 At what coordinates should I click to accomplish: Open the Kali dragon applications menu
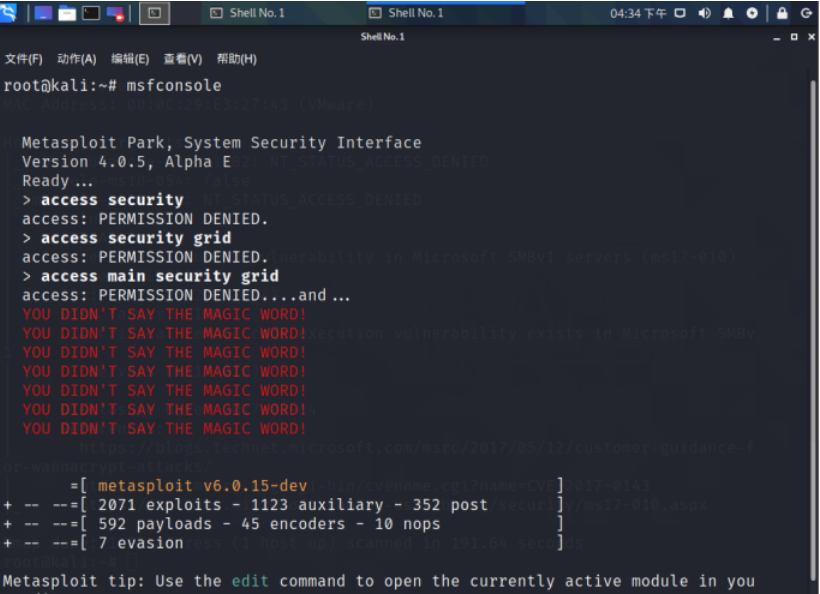coord(7,13)
